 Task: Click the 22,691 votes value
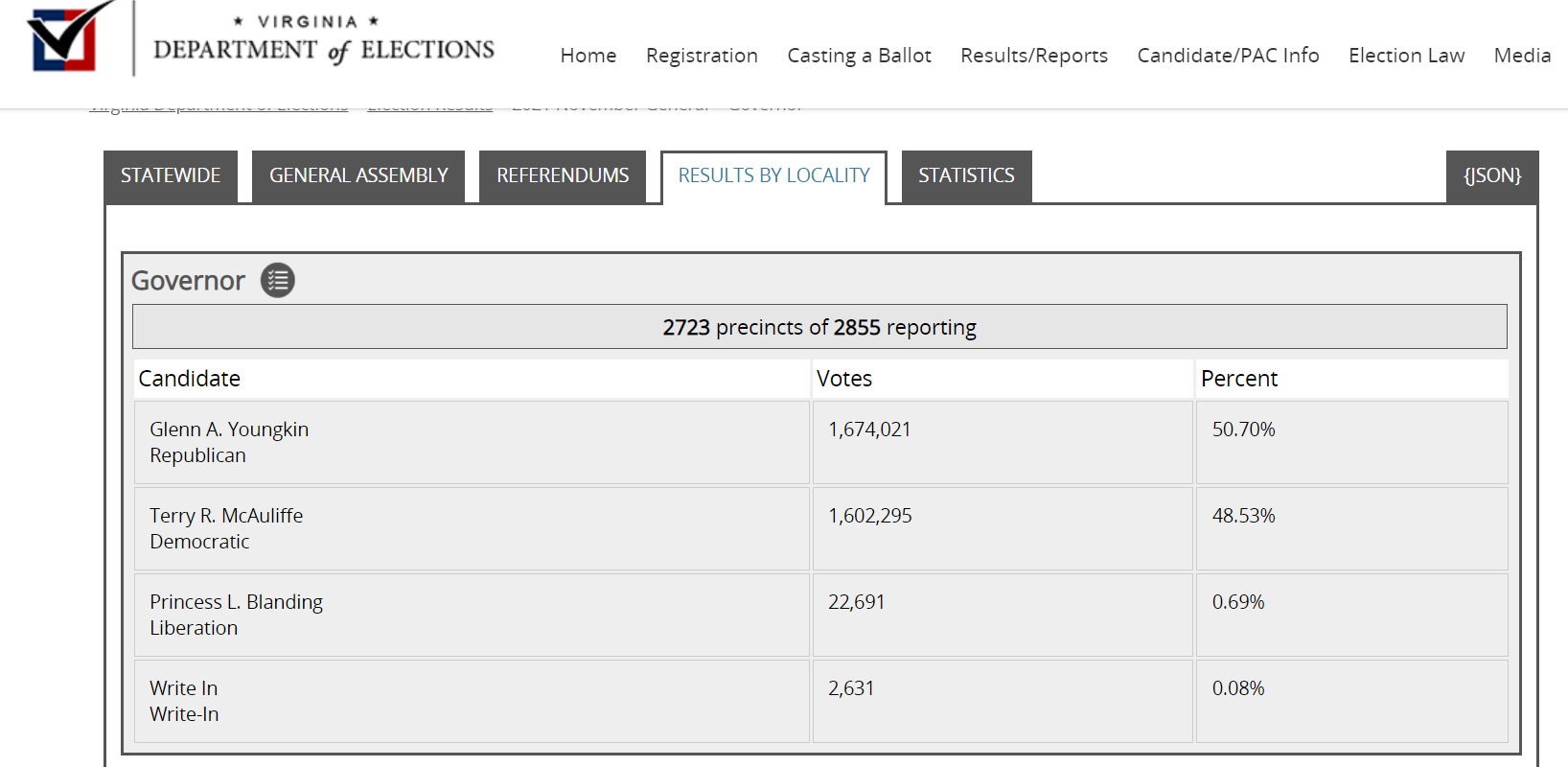[x=857, y=602]
